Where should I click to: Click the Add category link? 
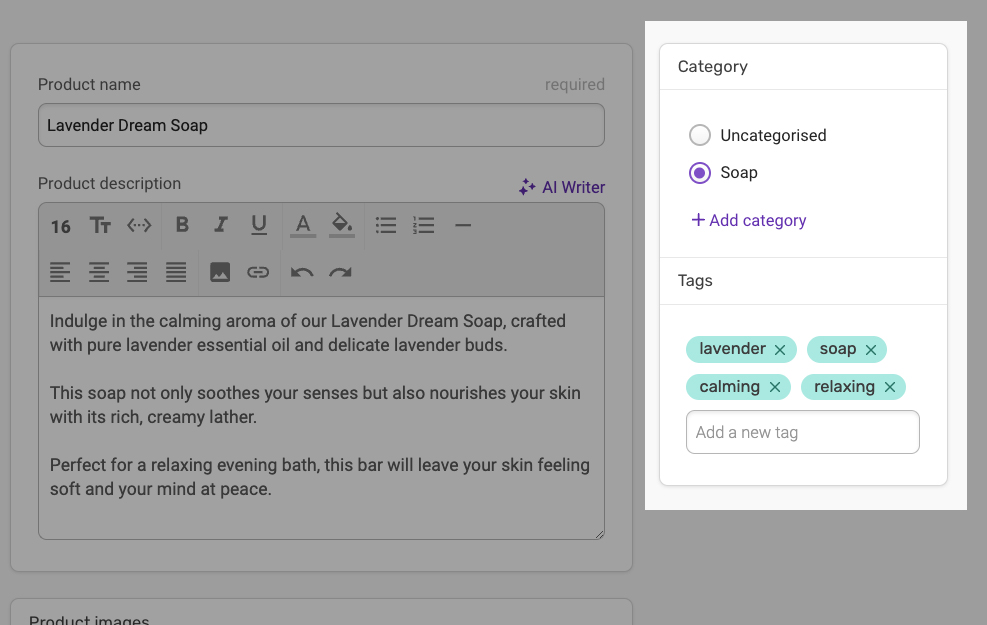748,220
